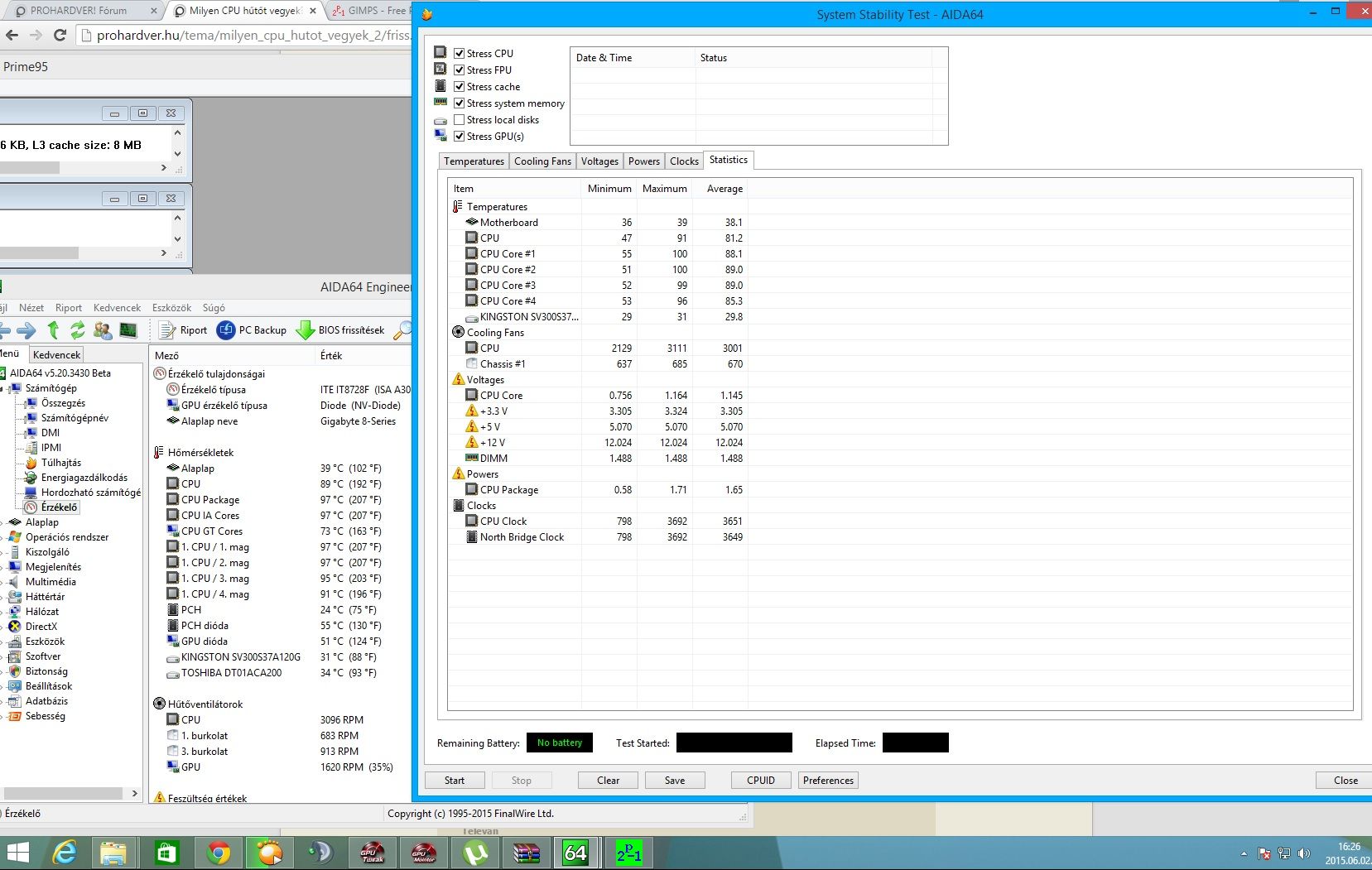Click horizontal scrollbar of AIDA64 tree panel
The height and width of the screenshot is (870, 1372).
point(63,793)
